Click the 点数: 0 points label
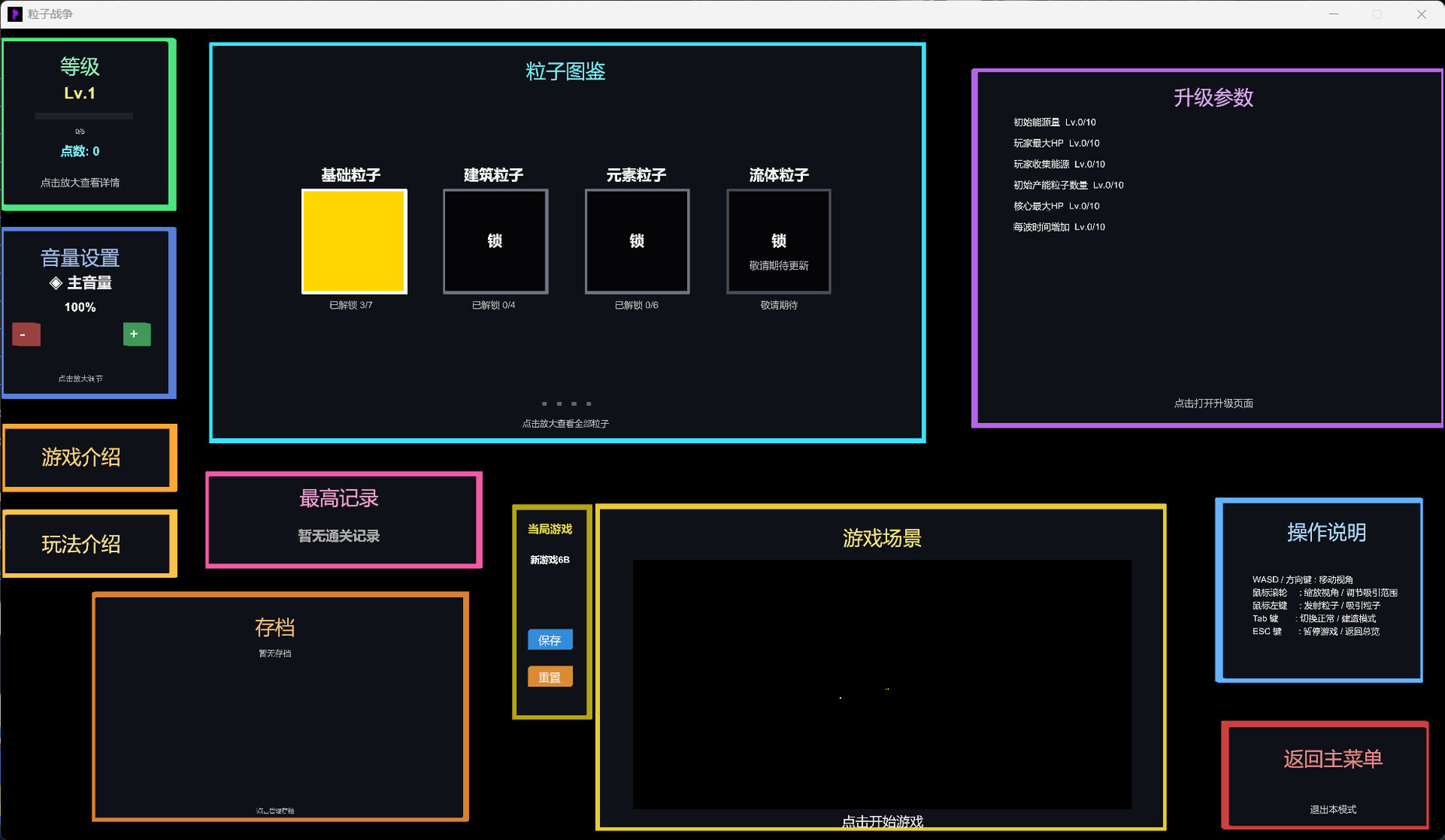This screenshot has height=840, width=1445. [x=80, y=151]
